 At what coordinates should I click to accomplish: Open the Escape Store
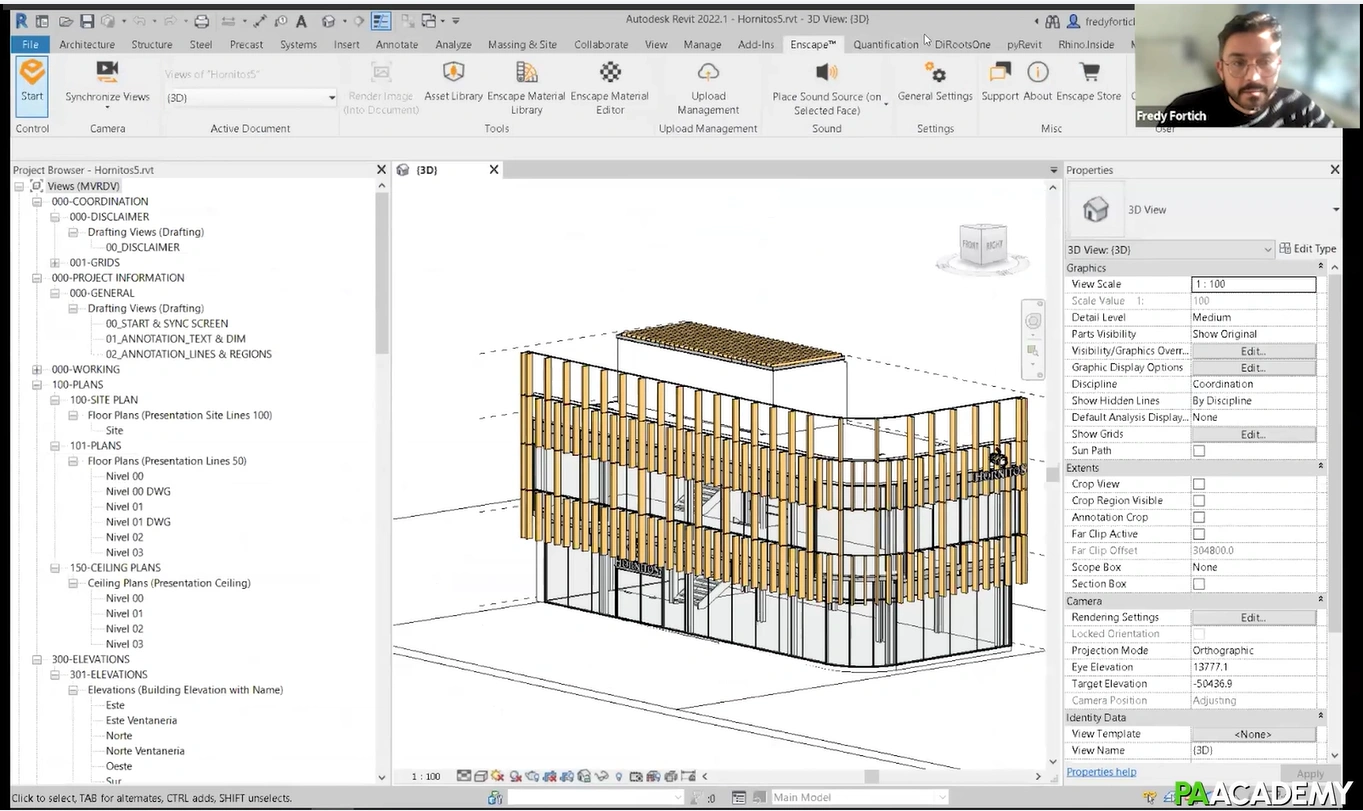(1088, 80)
